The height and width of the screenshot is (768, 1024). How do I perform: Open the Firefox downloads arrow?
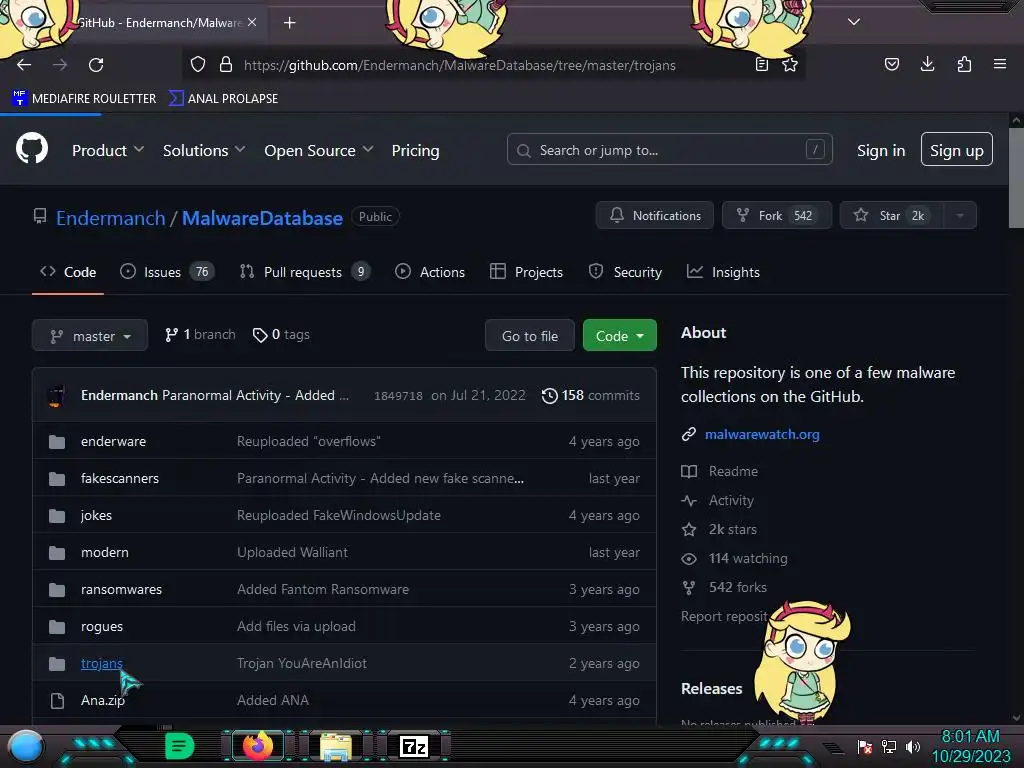tap(927, 64)
